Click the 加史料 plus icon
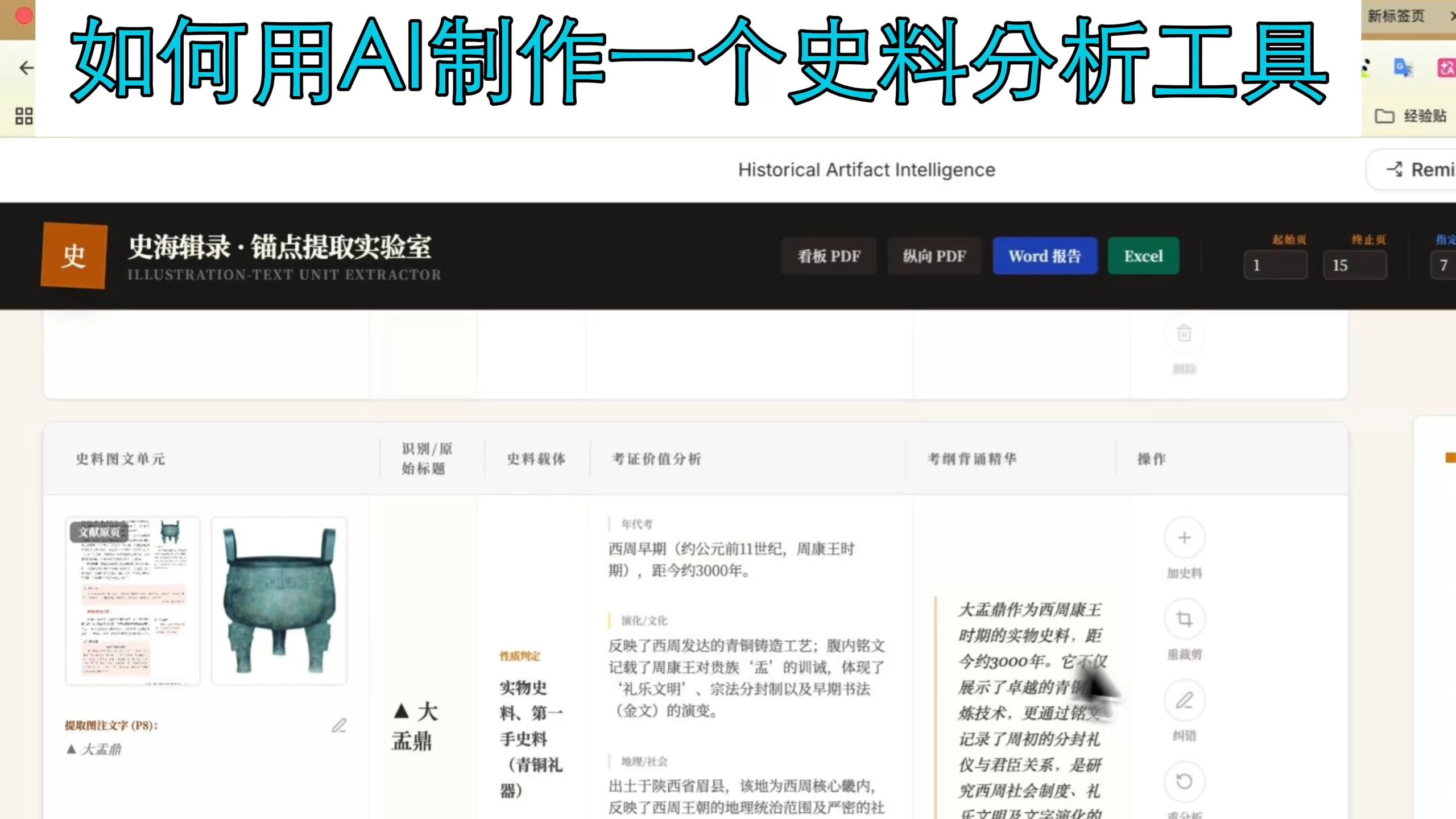The width and height of the screenshot is (1456, 819). pos(1184,538)
